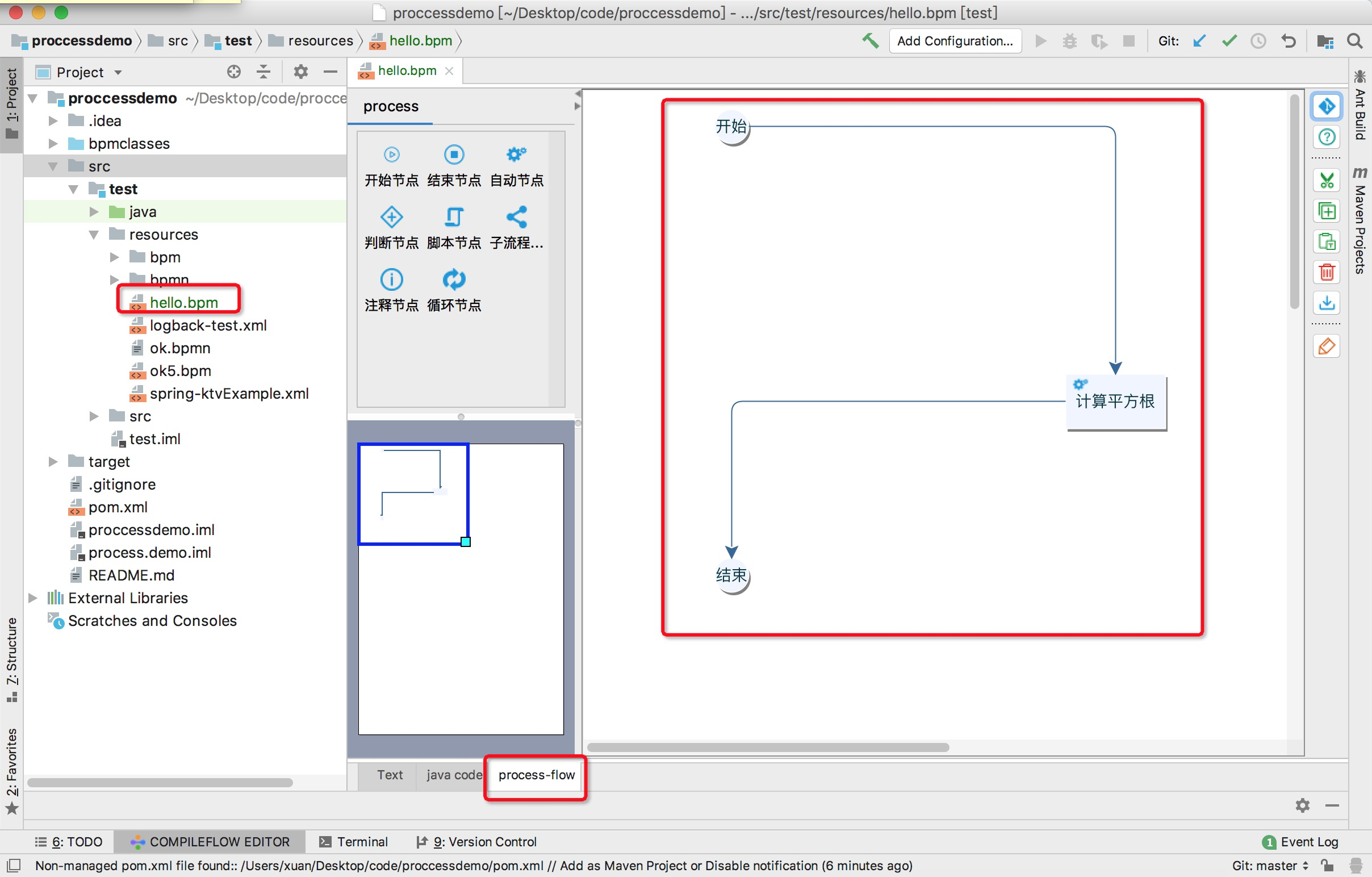Pick the 自动节点 auto task node
Viewport: 1372px width, 877px height.
(516, 155)
